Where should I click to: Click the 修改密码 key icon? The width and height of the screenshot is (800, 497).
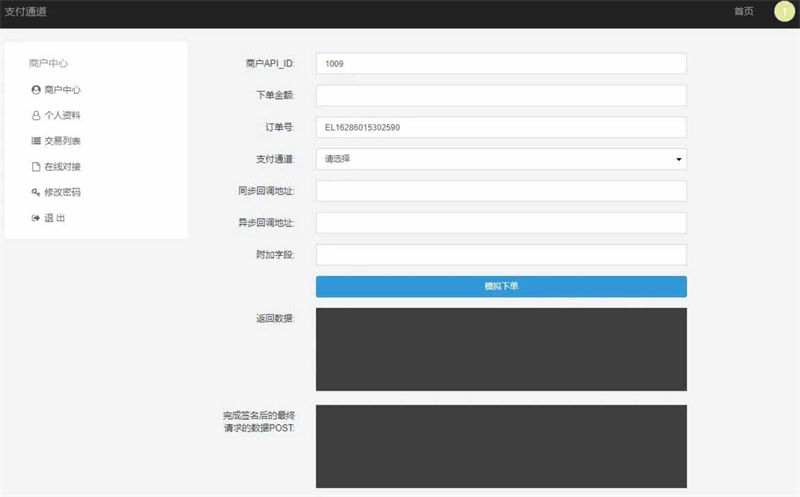[x=36, y=192]
